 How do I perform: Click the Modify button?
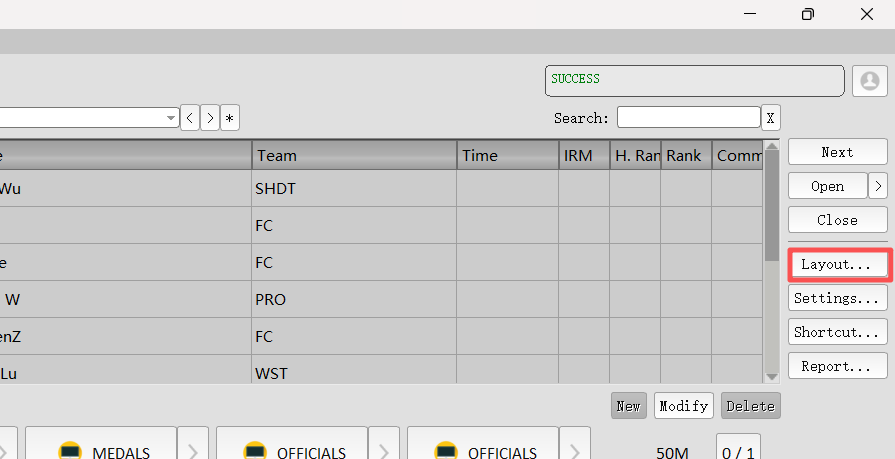click(684, 406)
